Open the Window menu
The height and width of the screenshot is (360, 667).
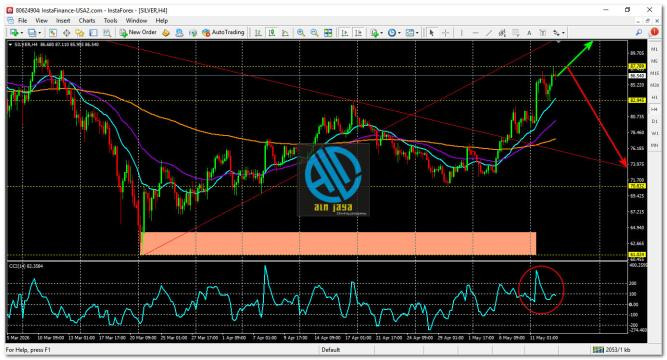pyautogui.click(x=136, y=20)
